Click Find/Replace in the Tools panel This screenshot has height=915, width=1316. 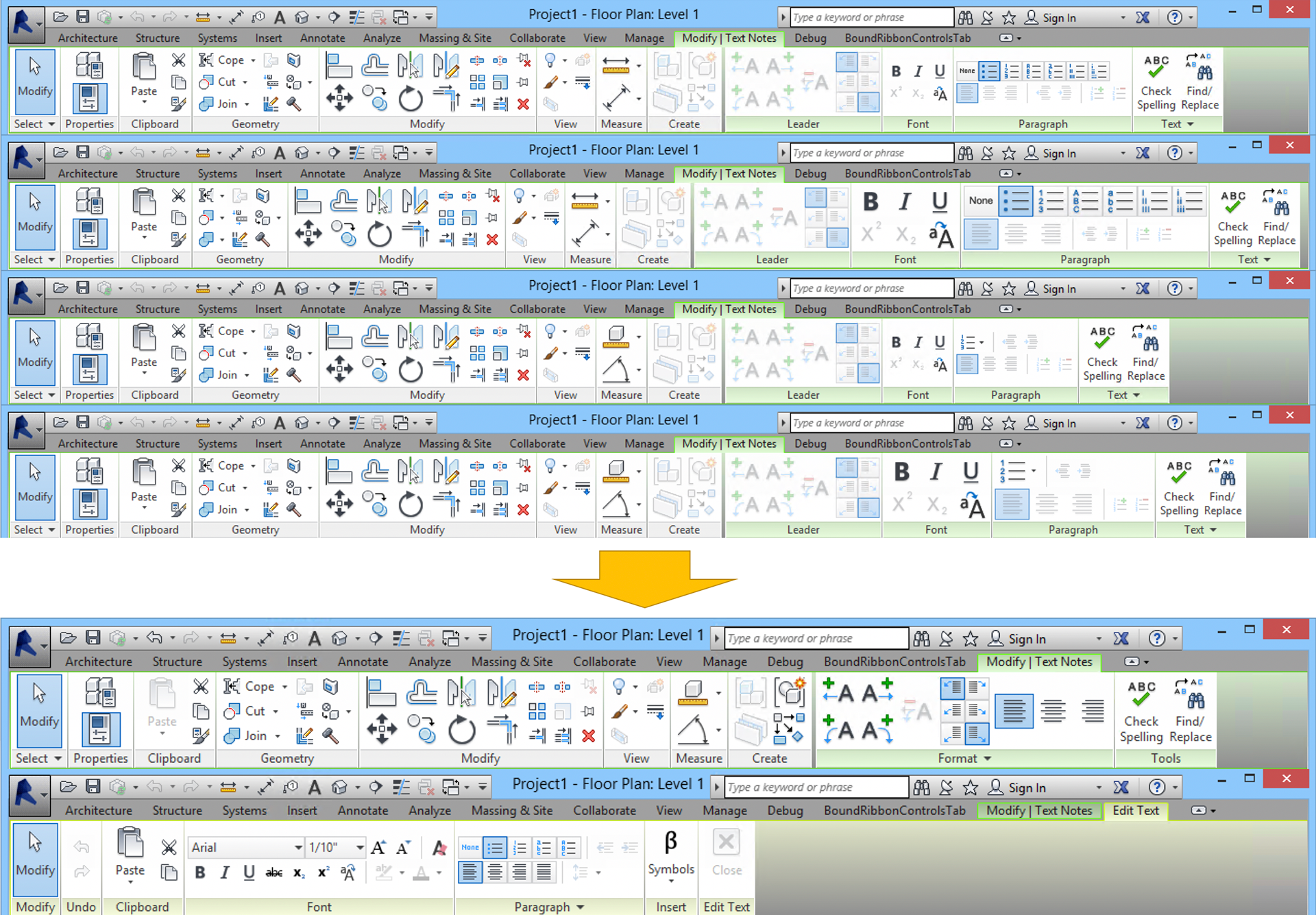(1191, 711)
